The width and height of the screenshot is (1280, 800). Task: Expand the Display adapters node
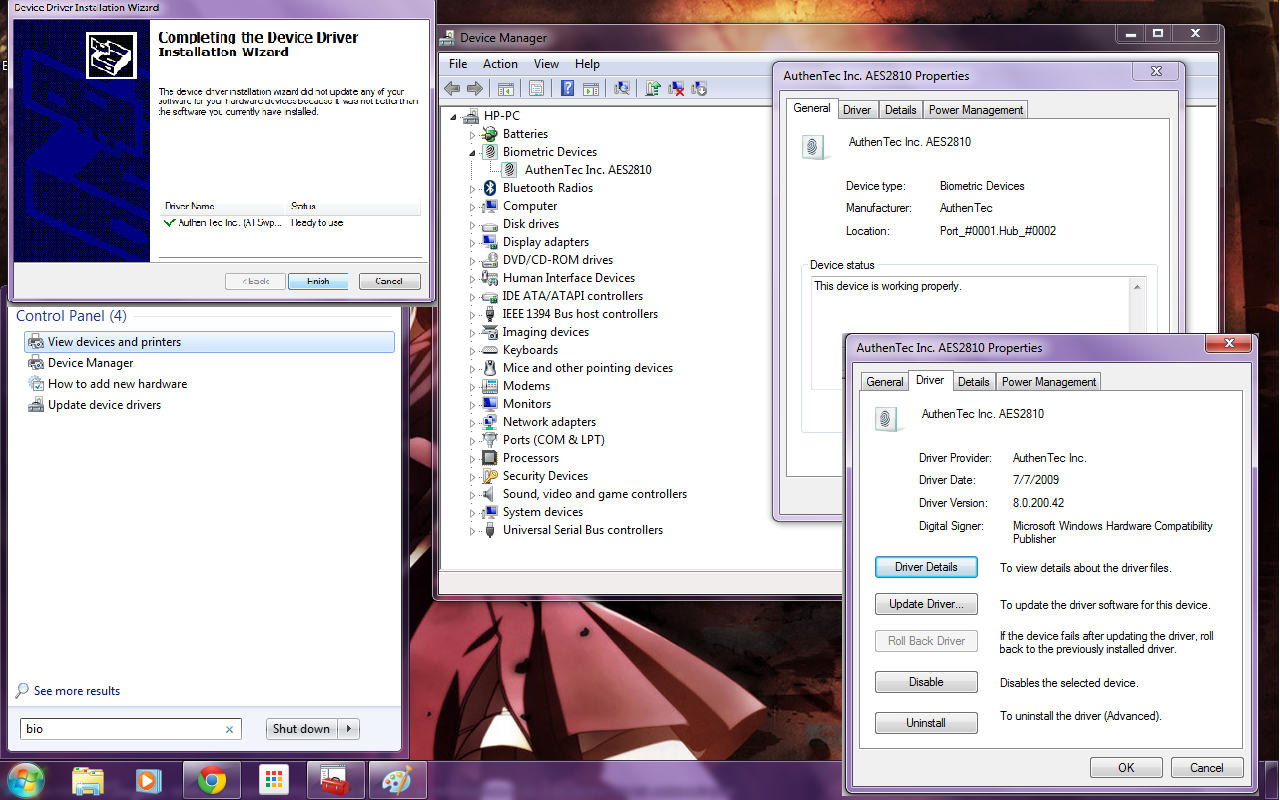pyautogui.click(x=473, y=242)
